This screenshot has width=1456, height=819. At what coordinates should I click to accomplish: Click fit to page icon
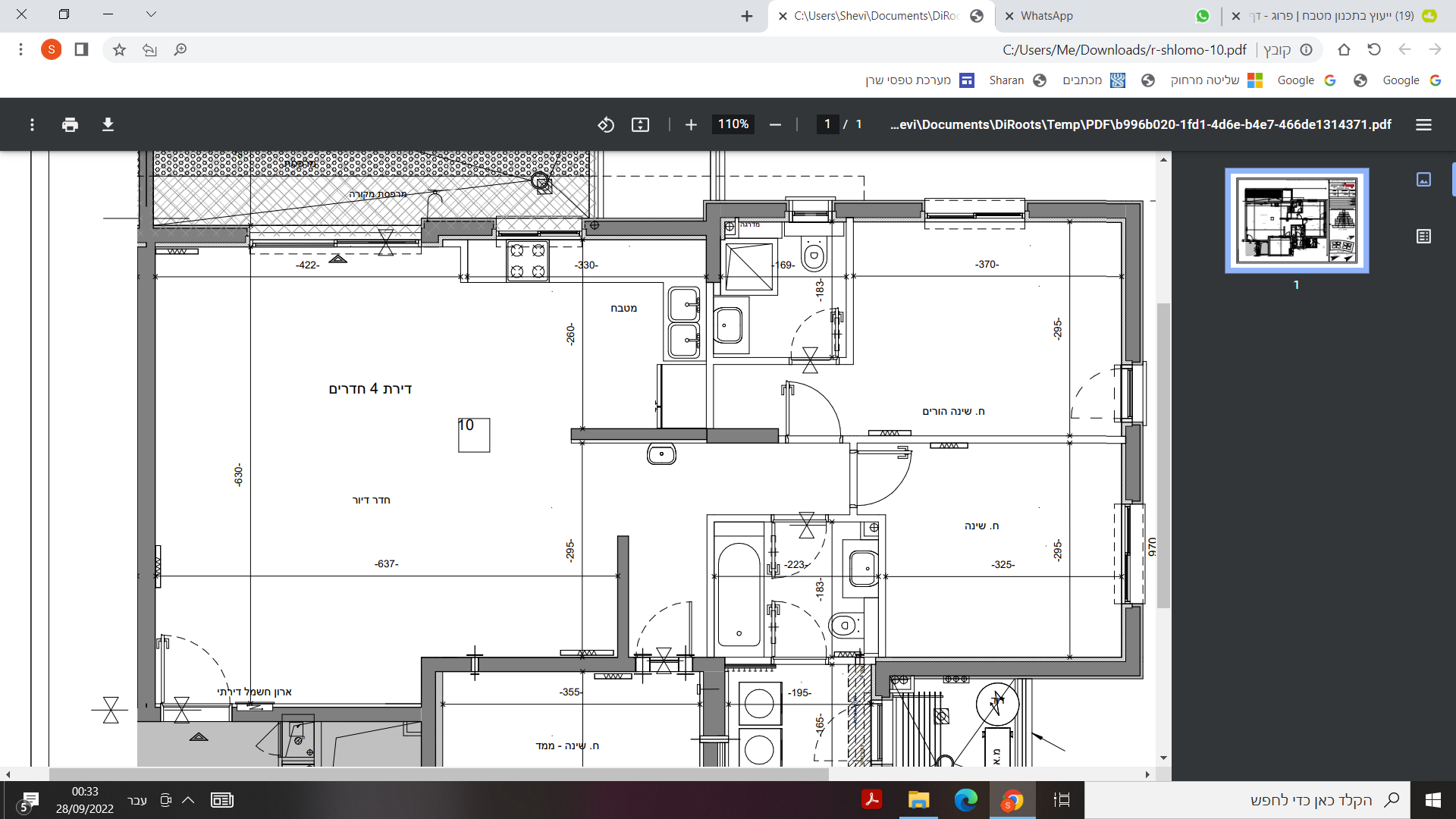[x=640, y=124]
